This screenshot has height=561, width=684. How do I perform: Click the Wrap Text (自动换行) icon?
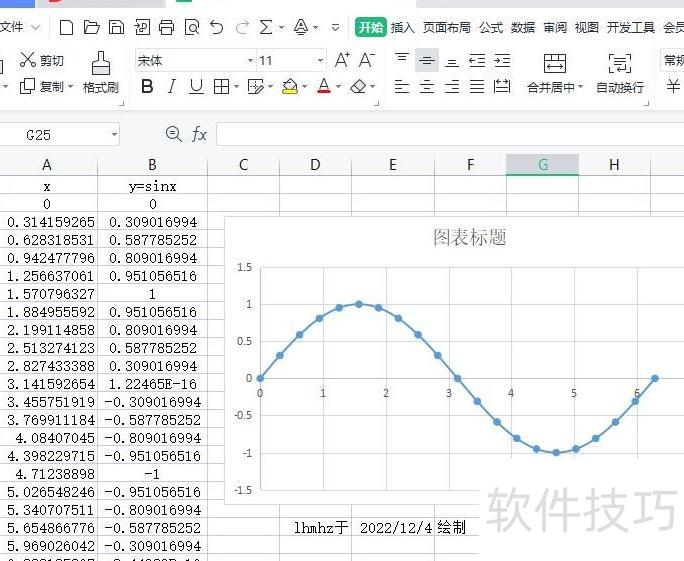pyautogui.click(x=620, y=65)
